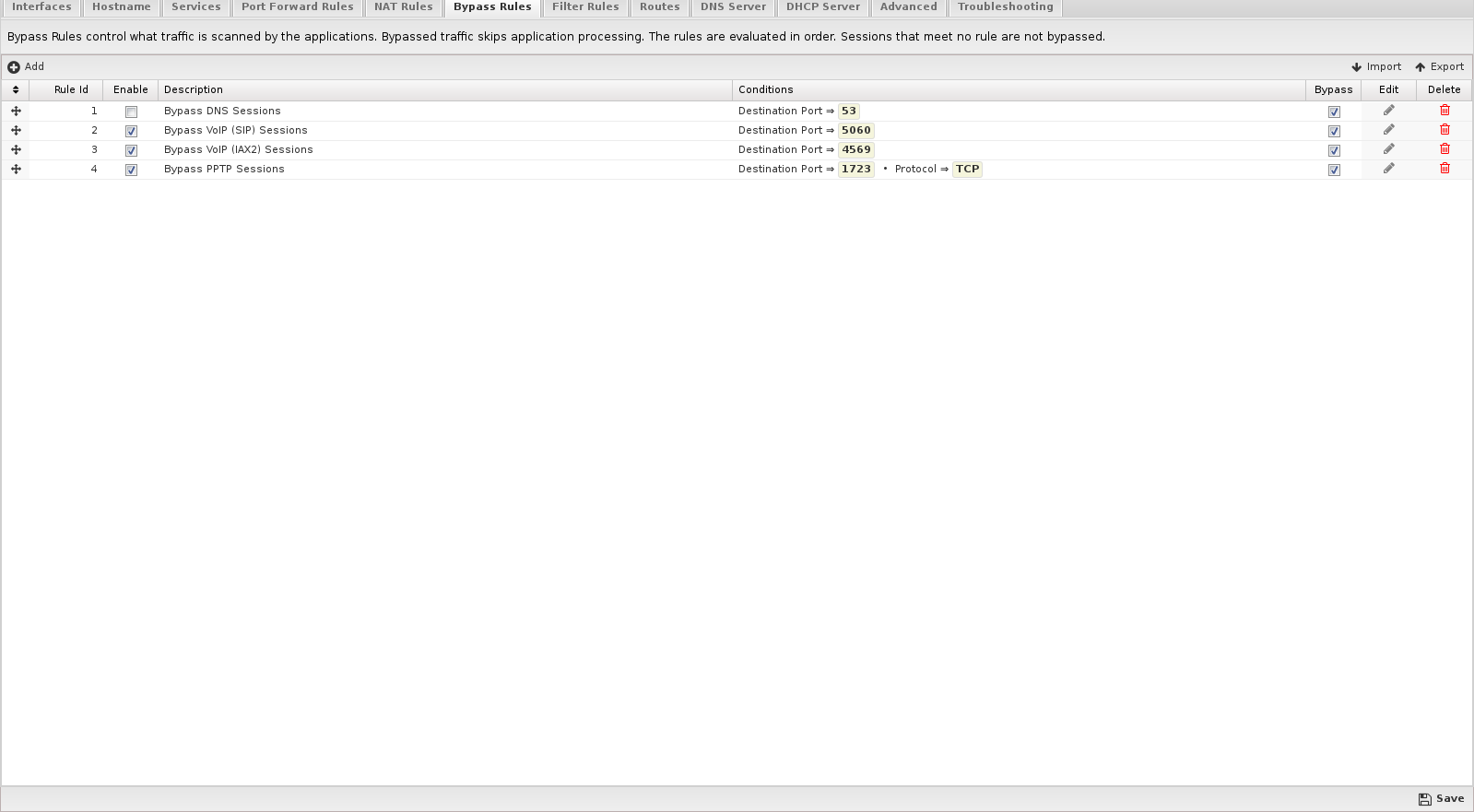This screenshot has width=1474, height=812.
Task: Click the destination port value 1723
Action: pyautogui.click(x=856, y=169)
